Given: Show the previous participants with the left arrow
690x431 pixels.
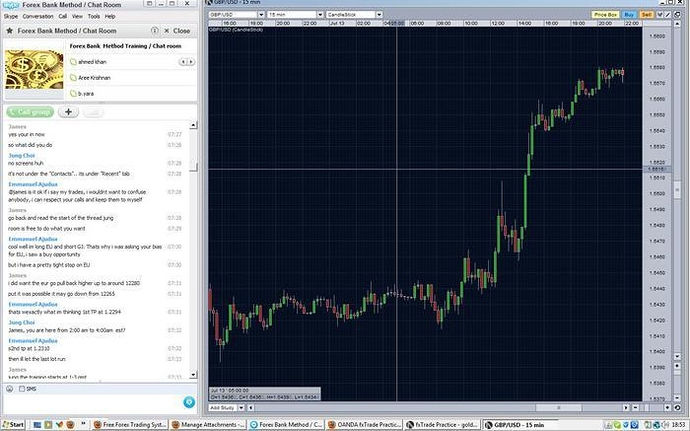Looking at the screenshot, I should point(183,62).
